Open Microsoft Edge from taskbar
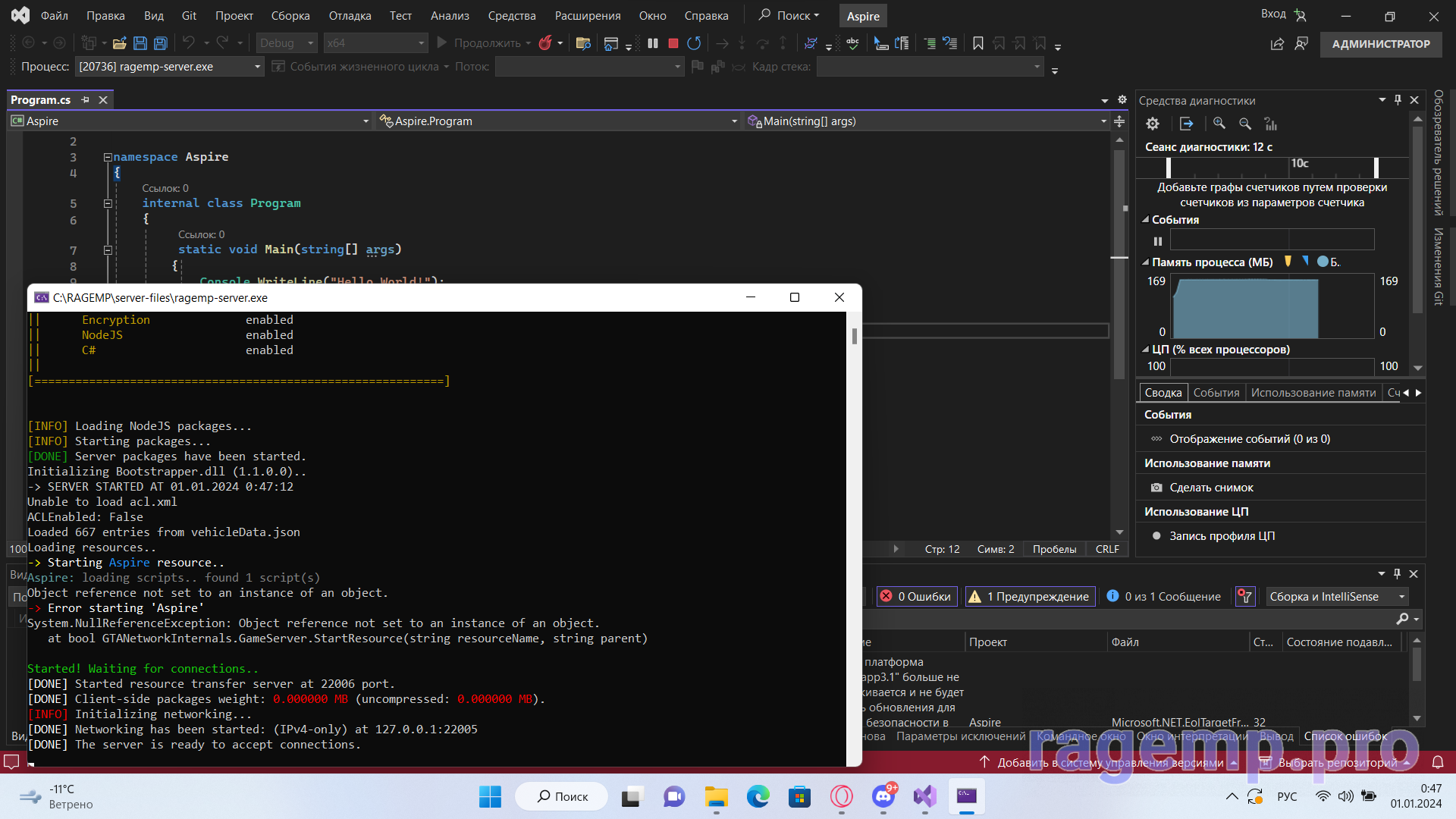 (x=758, y=796)
